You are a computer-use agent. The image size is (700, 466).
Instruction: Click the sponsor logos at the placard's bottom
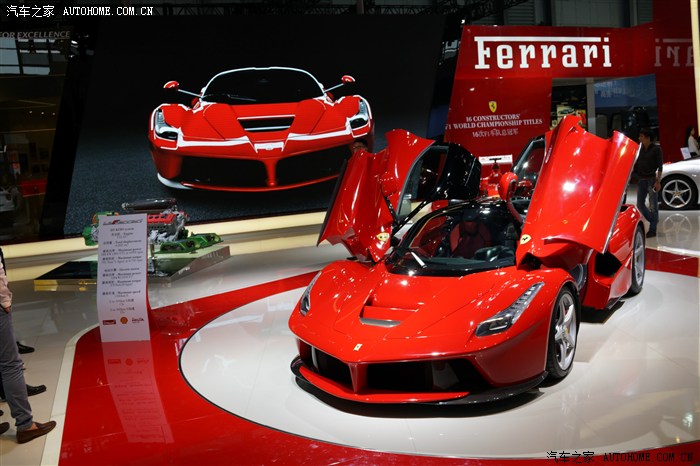(123, 321)
